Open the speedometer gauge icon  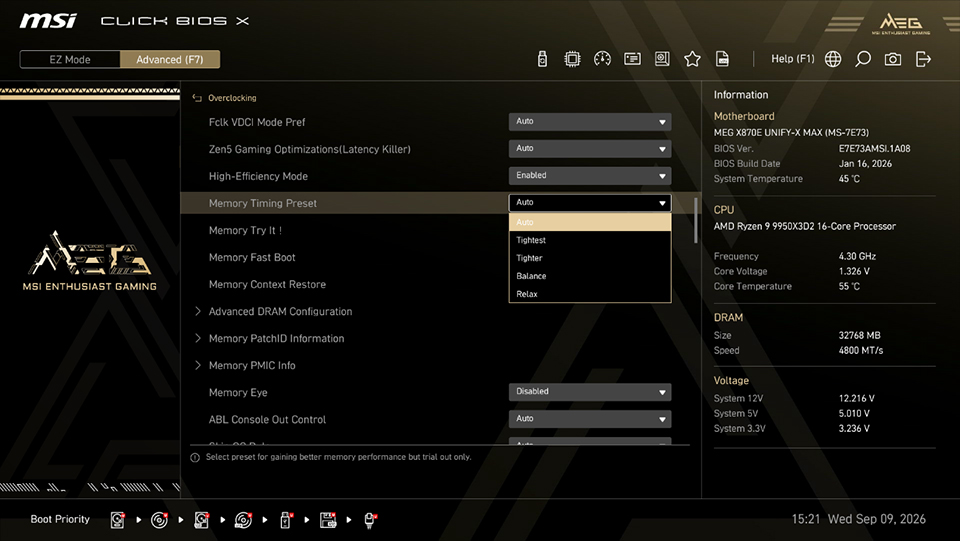pos(602,59)
